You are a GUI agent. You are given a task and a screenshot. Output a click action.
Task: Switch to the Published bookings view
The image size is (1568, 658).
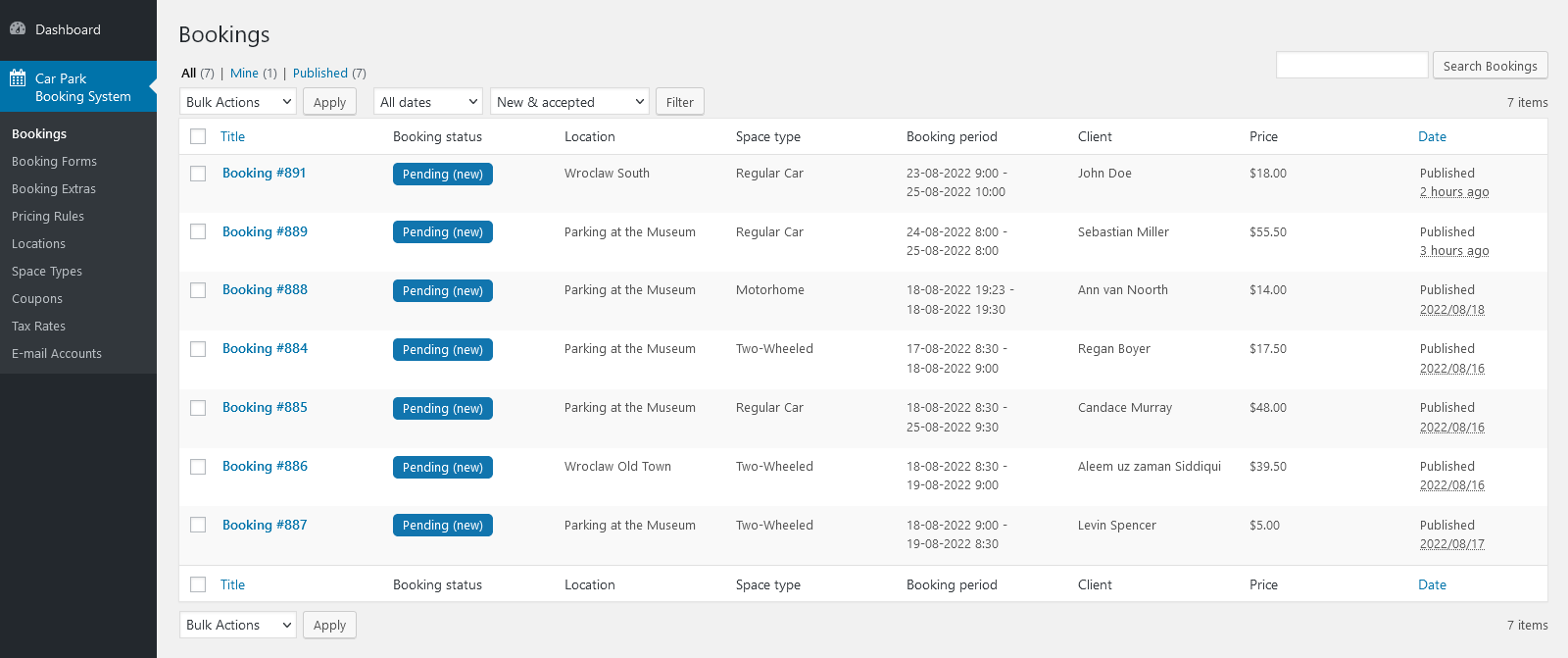pos(320,74)
